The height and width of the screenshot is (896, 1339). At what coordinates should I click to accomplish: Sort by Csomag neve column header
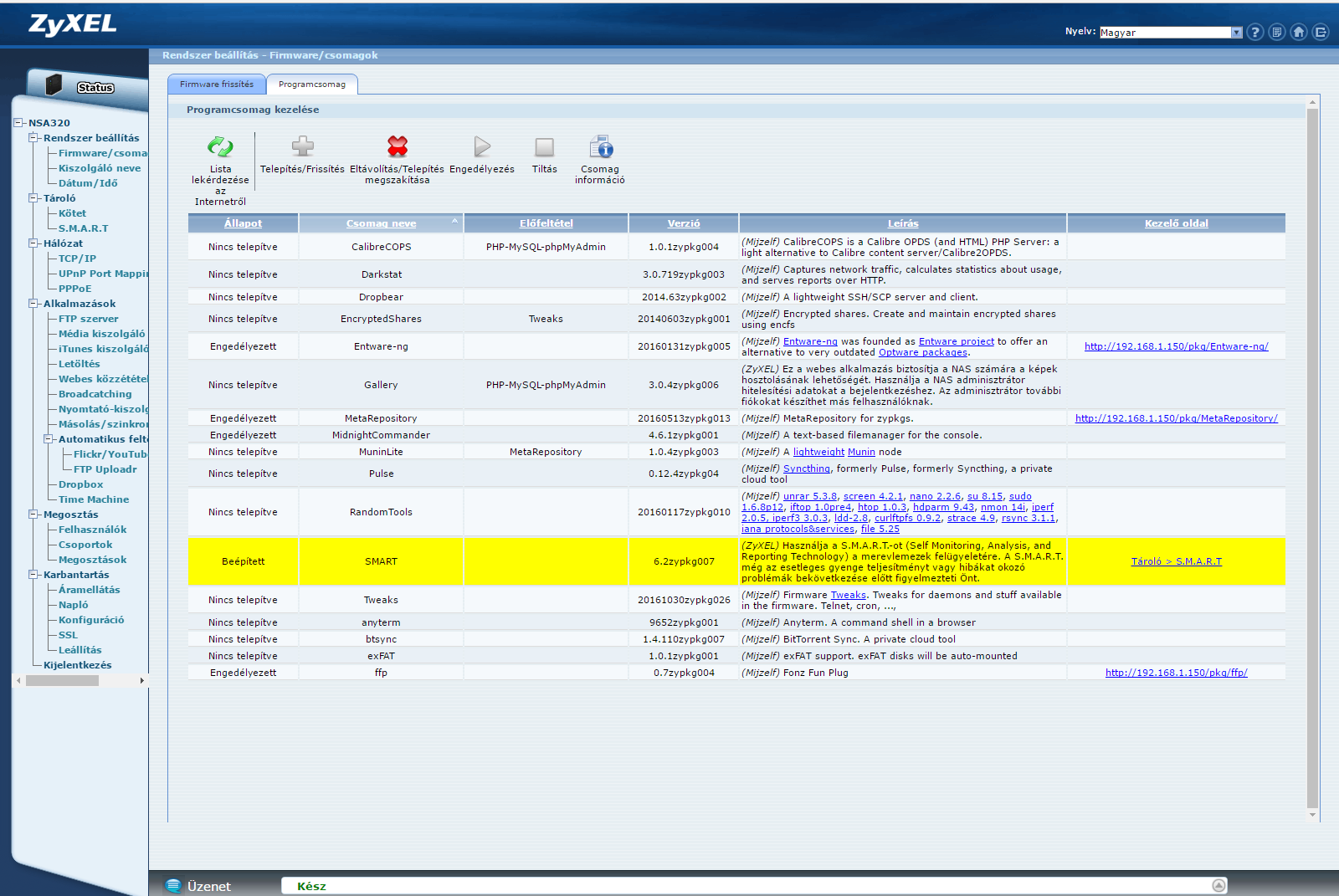point(381,223)
